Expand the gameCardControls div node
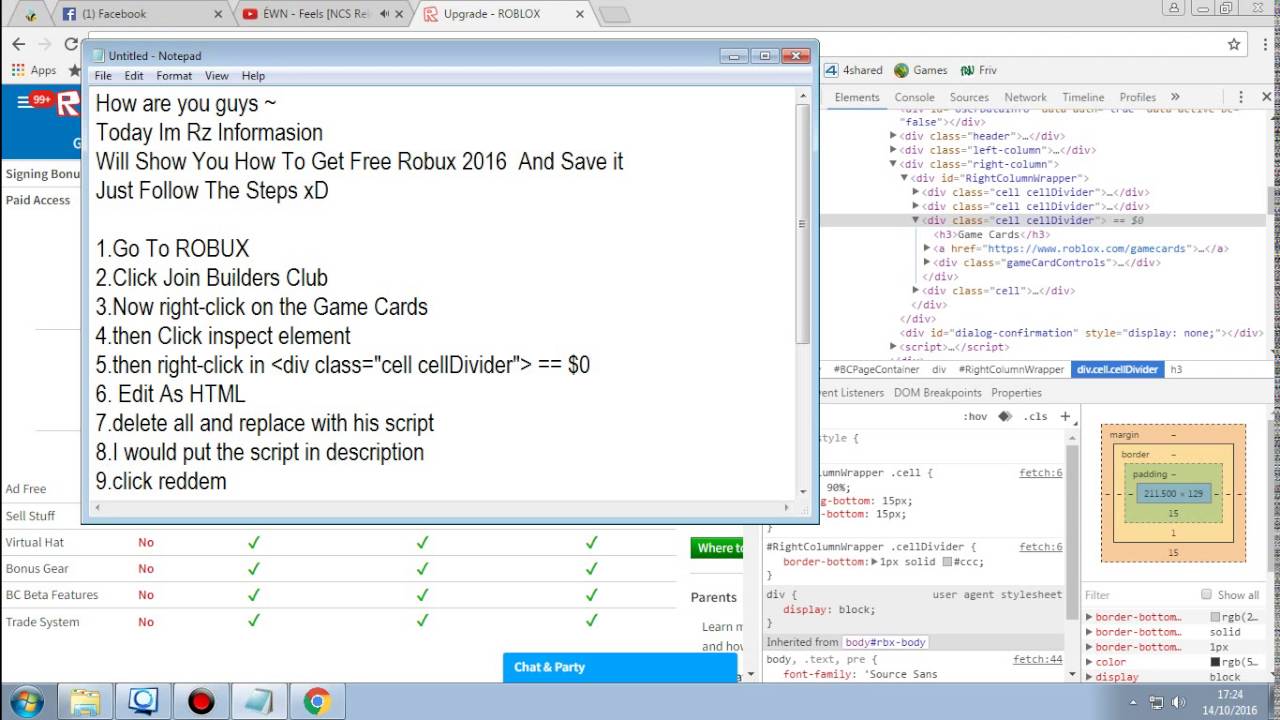 [x=927, y=262]
